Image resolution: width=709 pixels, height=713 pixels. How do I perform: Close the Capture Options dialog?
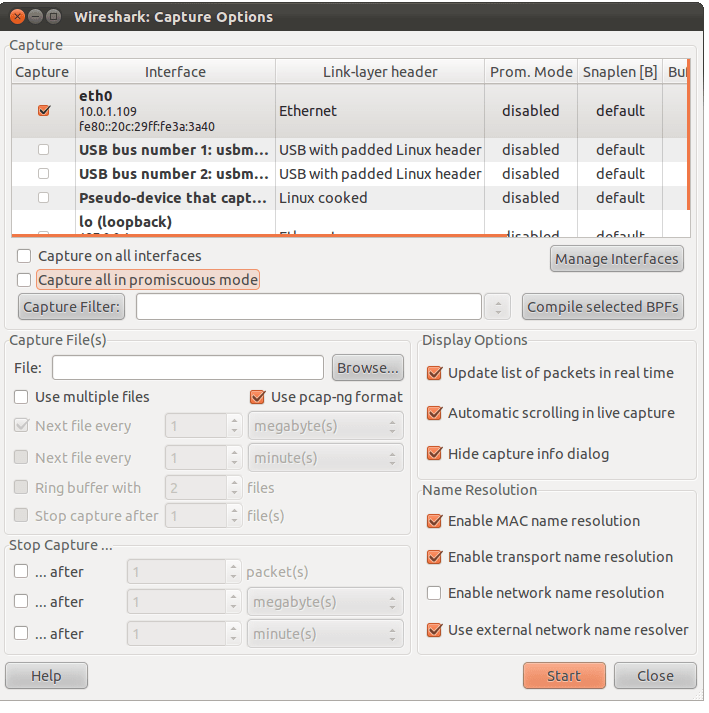[x=655, y=676]
